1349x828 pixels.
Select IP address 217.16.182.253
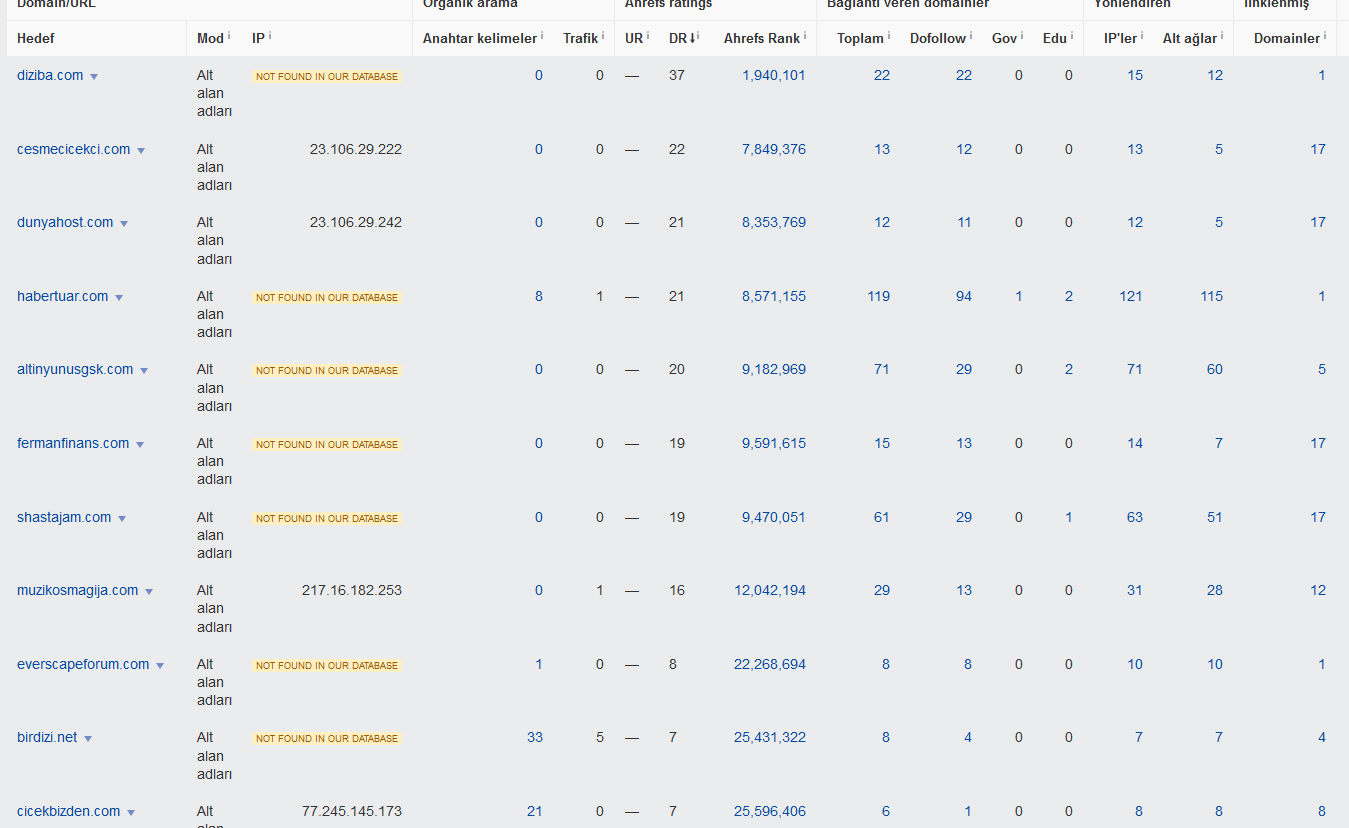tap(352, 590)
